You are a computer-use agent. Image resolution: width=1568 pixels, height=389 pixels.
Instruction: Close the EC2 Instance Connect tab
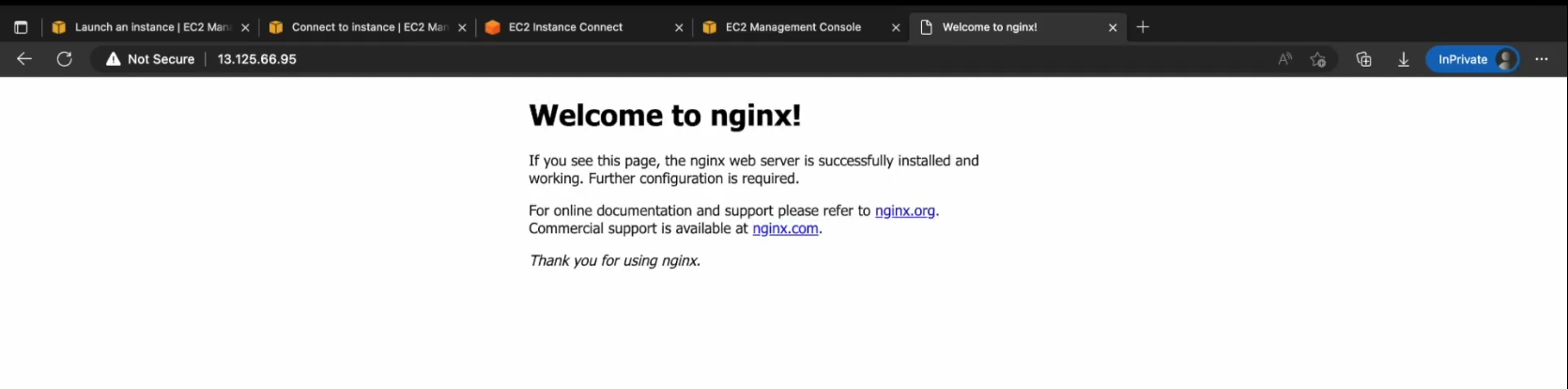point(679,28)
